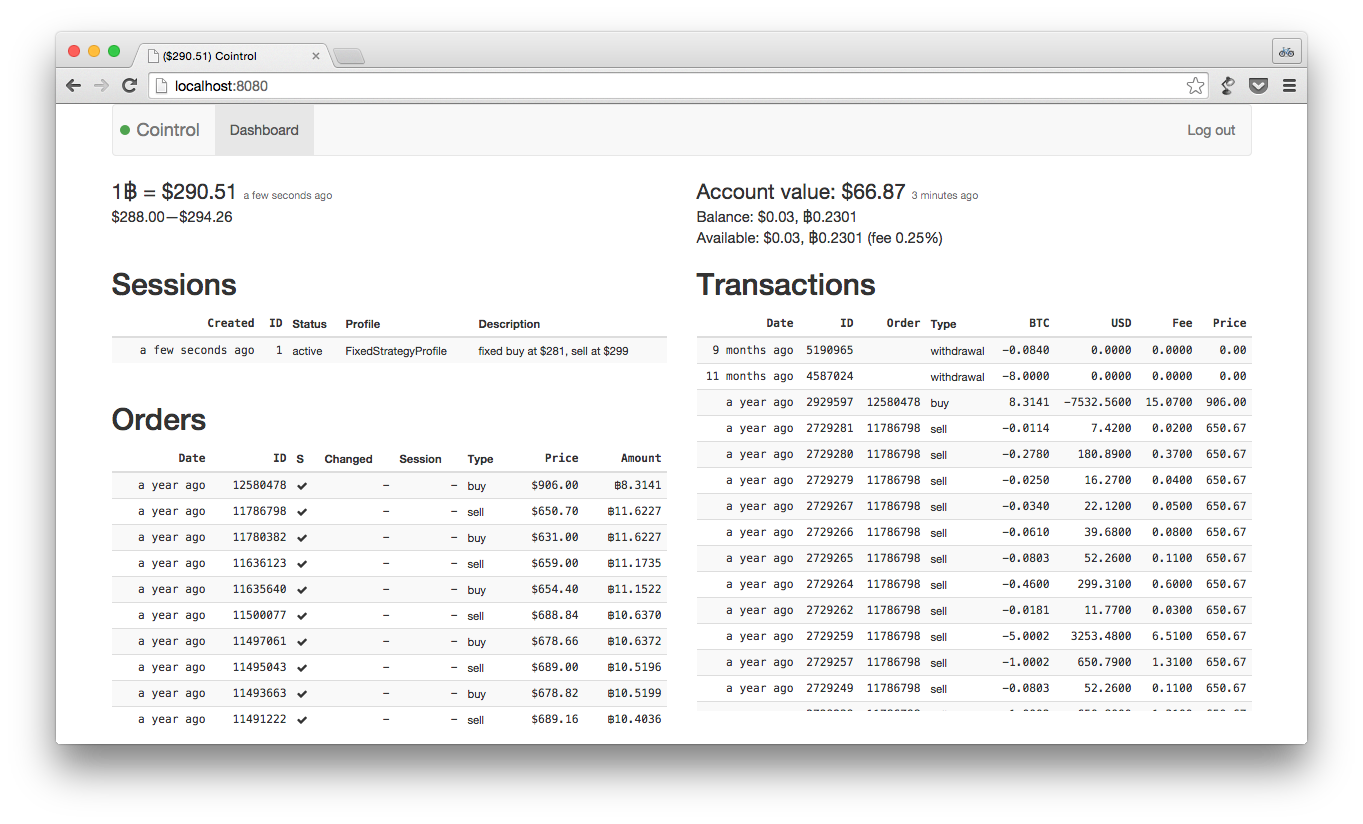Screen dimensions: 1363x824
Task: Click transaction ID 2929597
Action: tap(830, 402)
